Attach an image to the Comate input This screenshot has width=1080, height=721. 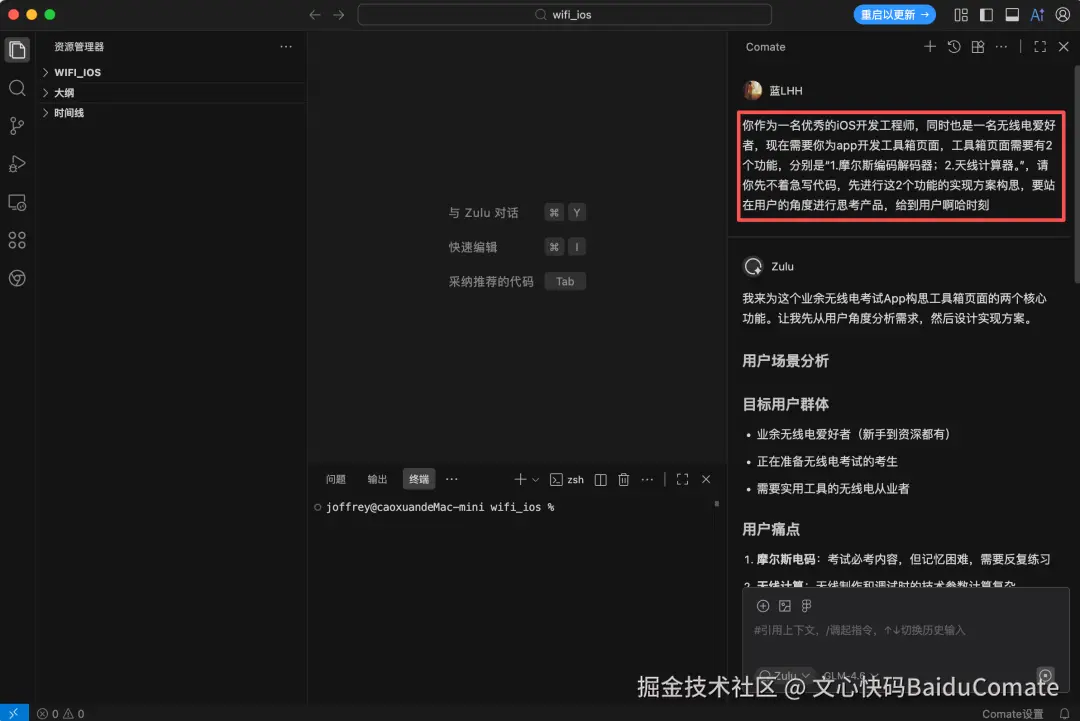[x=785, y=606]
